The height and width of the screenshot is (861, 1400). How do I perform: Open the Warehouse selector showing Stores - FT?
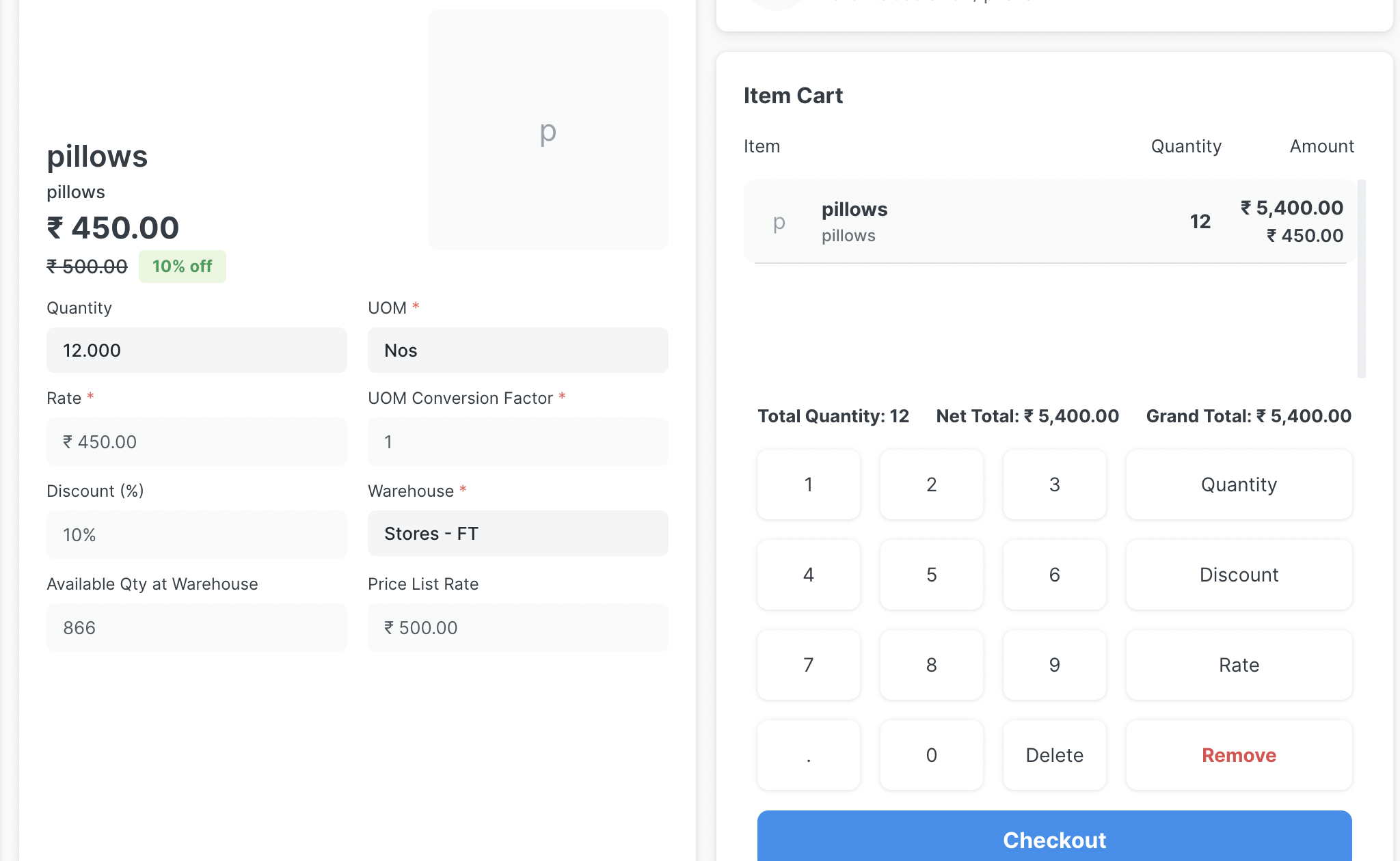pyautogui.click(x=517, y=534)
